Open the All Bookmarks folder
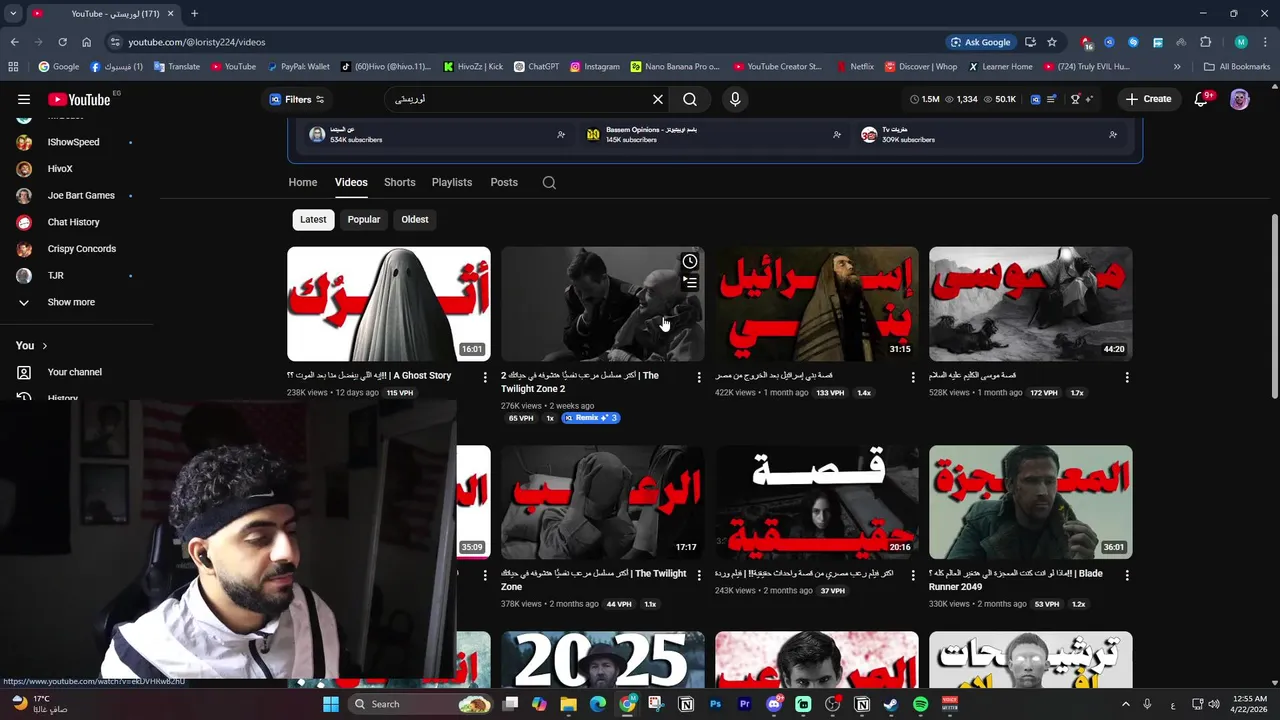 1237,67
